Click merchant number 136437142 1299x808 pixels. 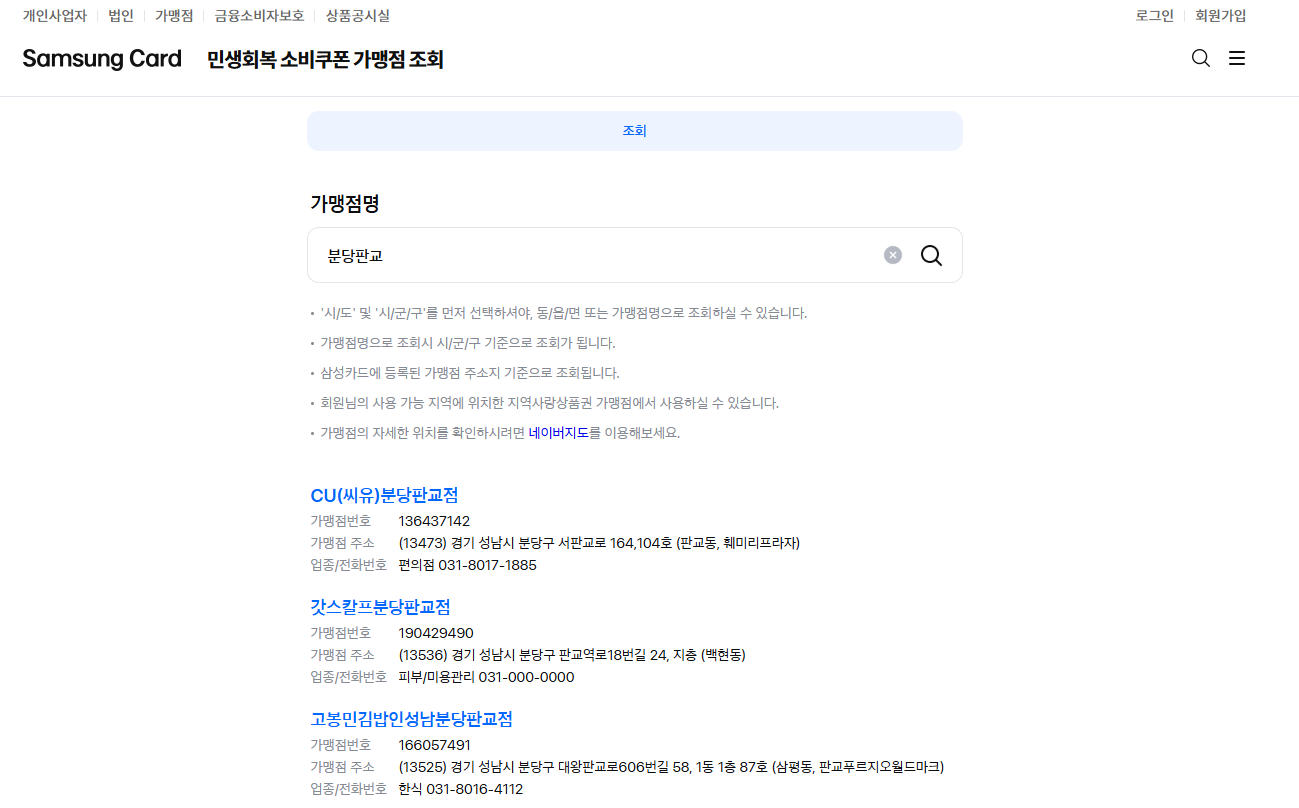coord(434,521)
